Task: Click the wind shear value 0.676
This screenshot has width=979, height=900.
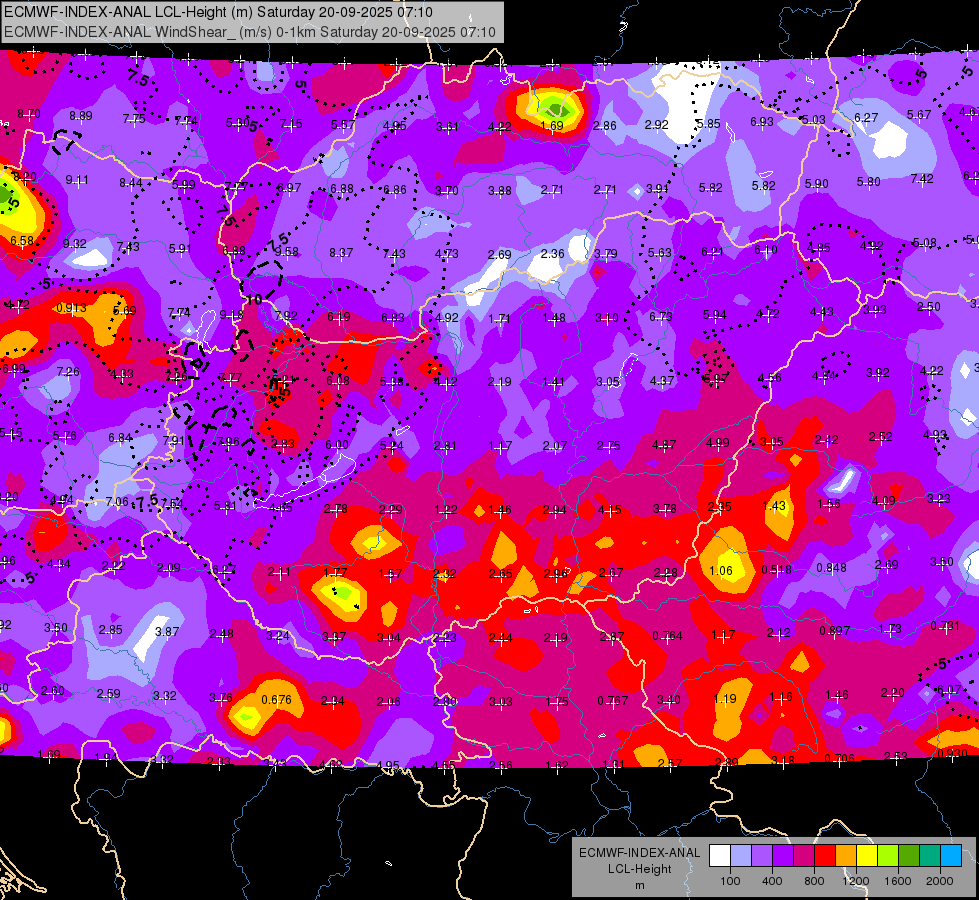Action: [x=277, y=700]
